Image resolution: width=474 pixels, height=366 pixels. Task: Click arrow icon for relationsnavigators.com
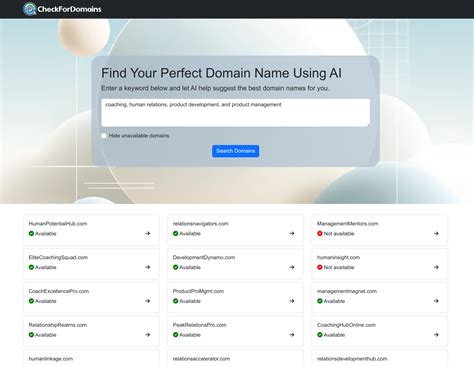292,233
